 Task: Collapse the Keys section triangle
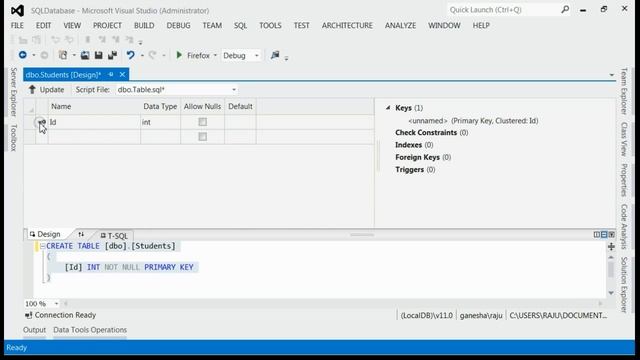click(x=388, y=108)
